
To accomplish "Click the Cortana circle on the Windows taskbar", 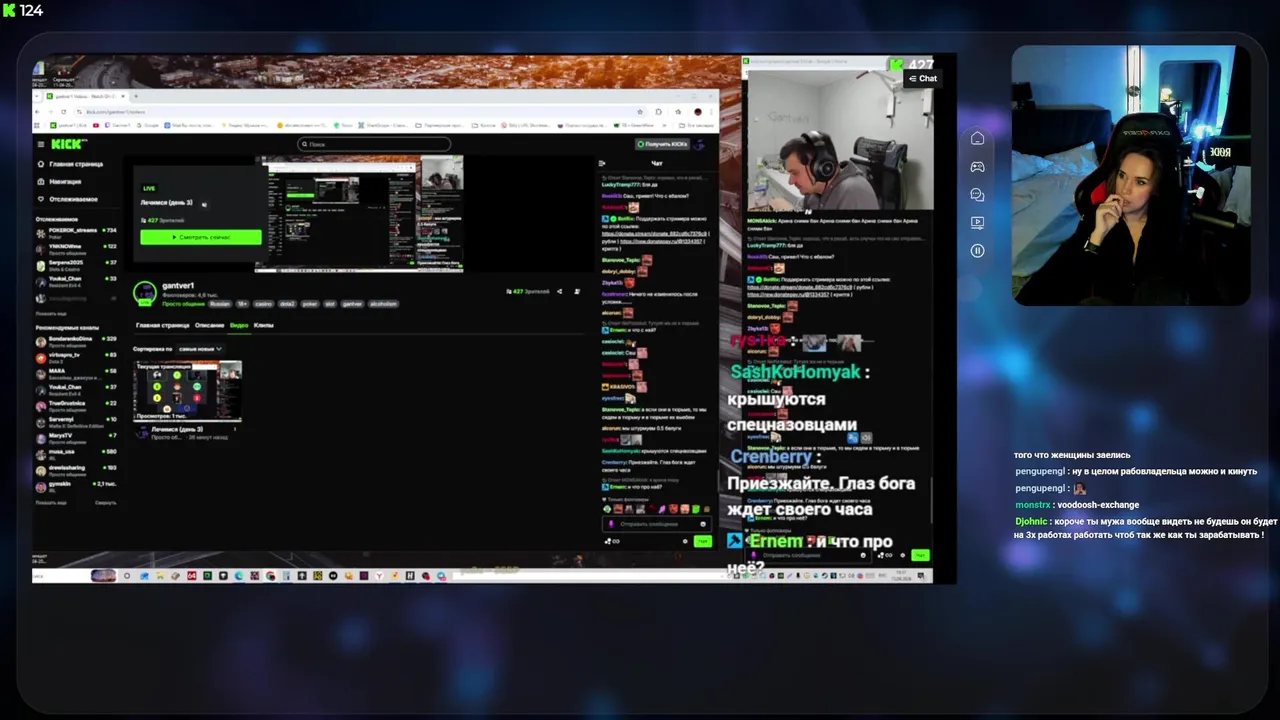I will [126, 576].
